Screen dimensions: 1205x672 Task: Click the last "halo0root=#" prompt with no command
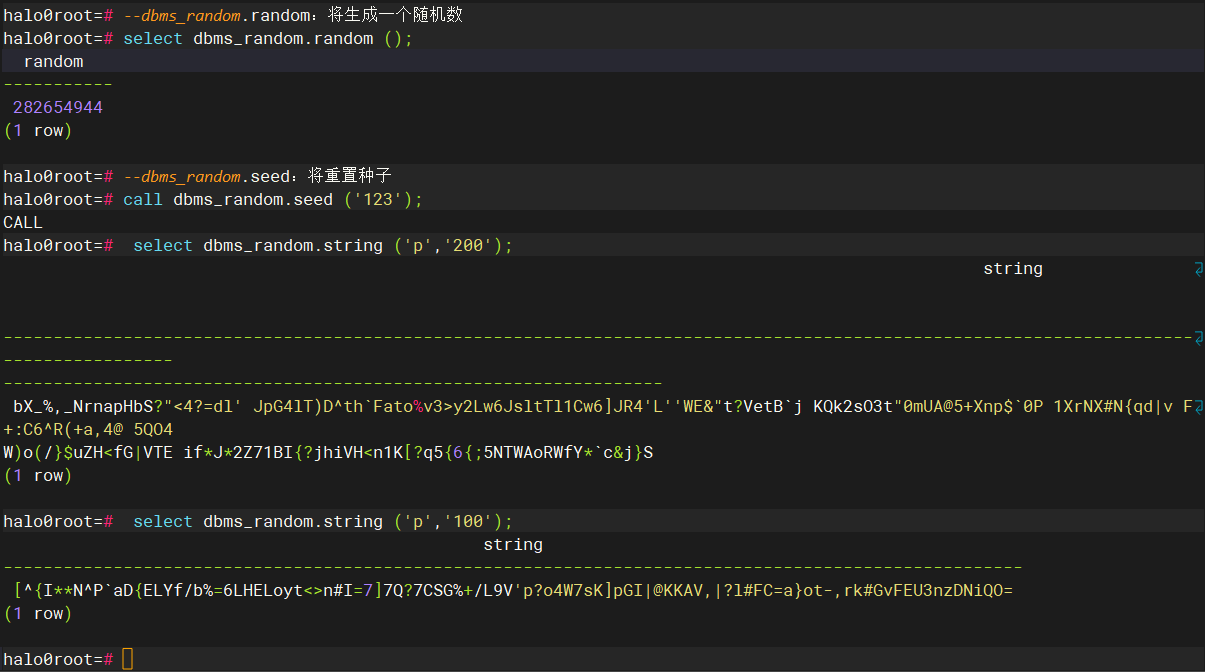pos(58,659)
